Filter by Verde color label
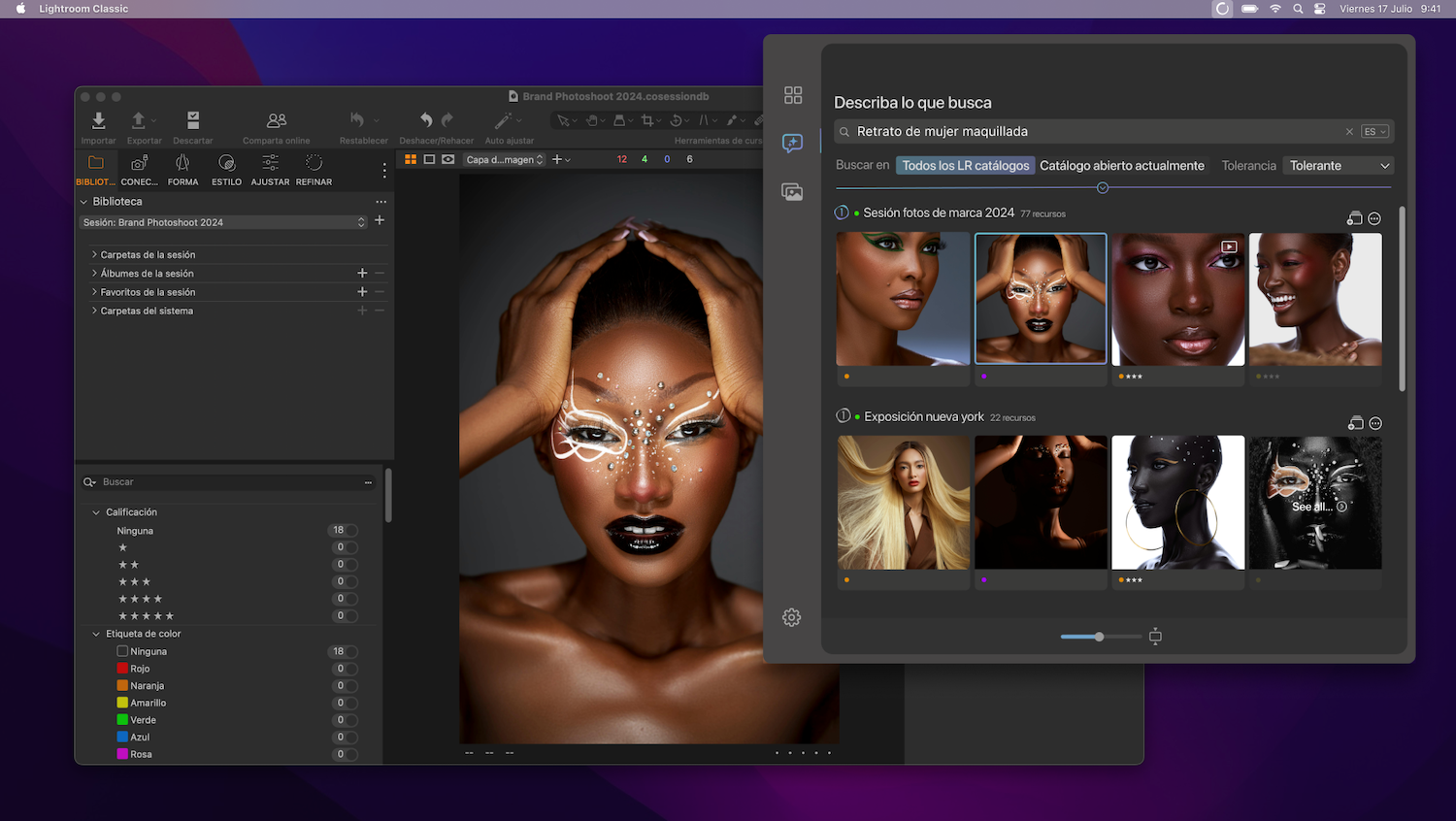 (x=122, y=720)
